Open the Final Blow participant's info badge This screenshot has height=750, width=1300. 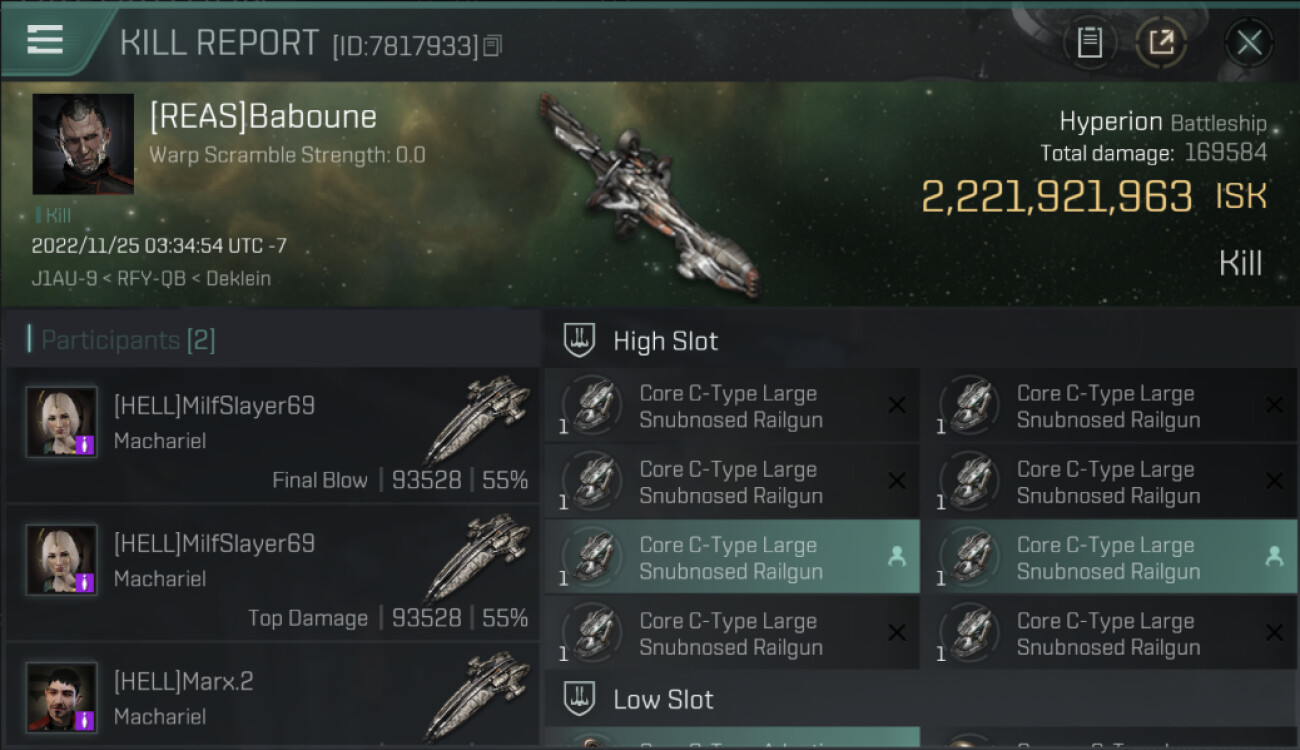tap(86, 445)
